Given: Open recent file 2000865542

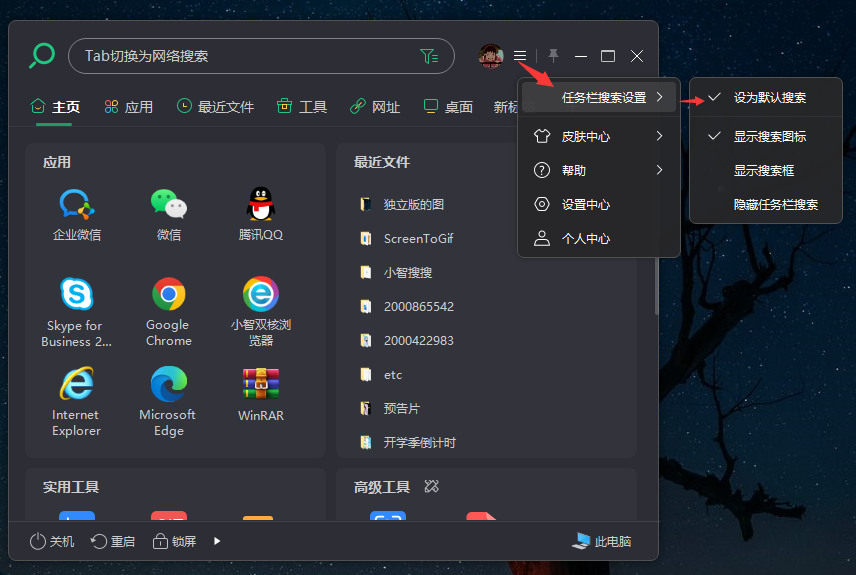Looking at the screenshot, I should (407, 306).
